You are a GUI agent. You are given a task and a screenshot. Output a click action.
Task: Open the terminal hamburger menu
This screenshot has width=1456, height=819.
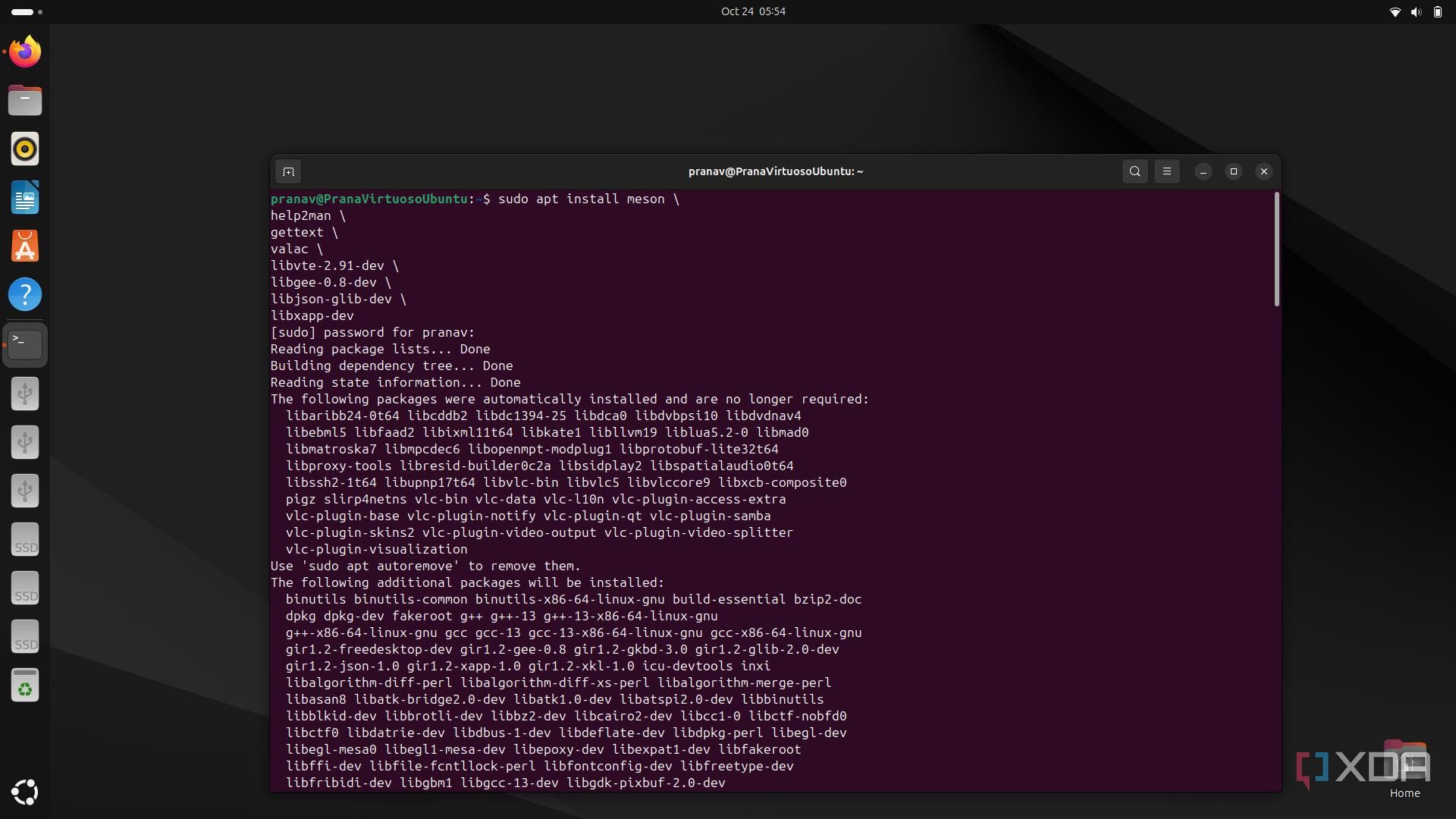1167,171
